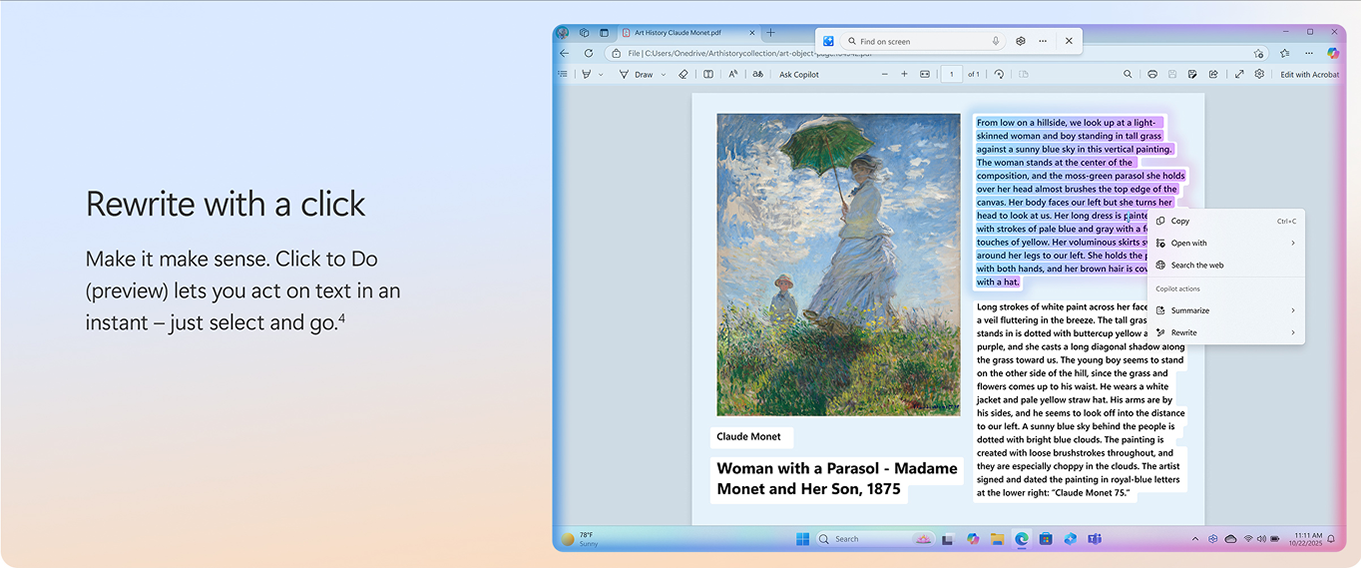
Task: Toggle fit to width button
Action: (x=925, y=74)
